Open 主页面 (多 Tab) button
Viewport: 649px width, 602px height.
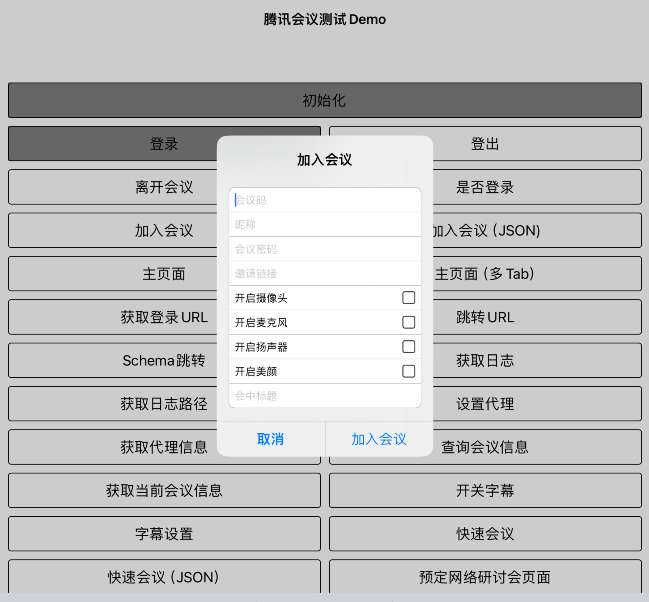tap(485, 274)
